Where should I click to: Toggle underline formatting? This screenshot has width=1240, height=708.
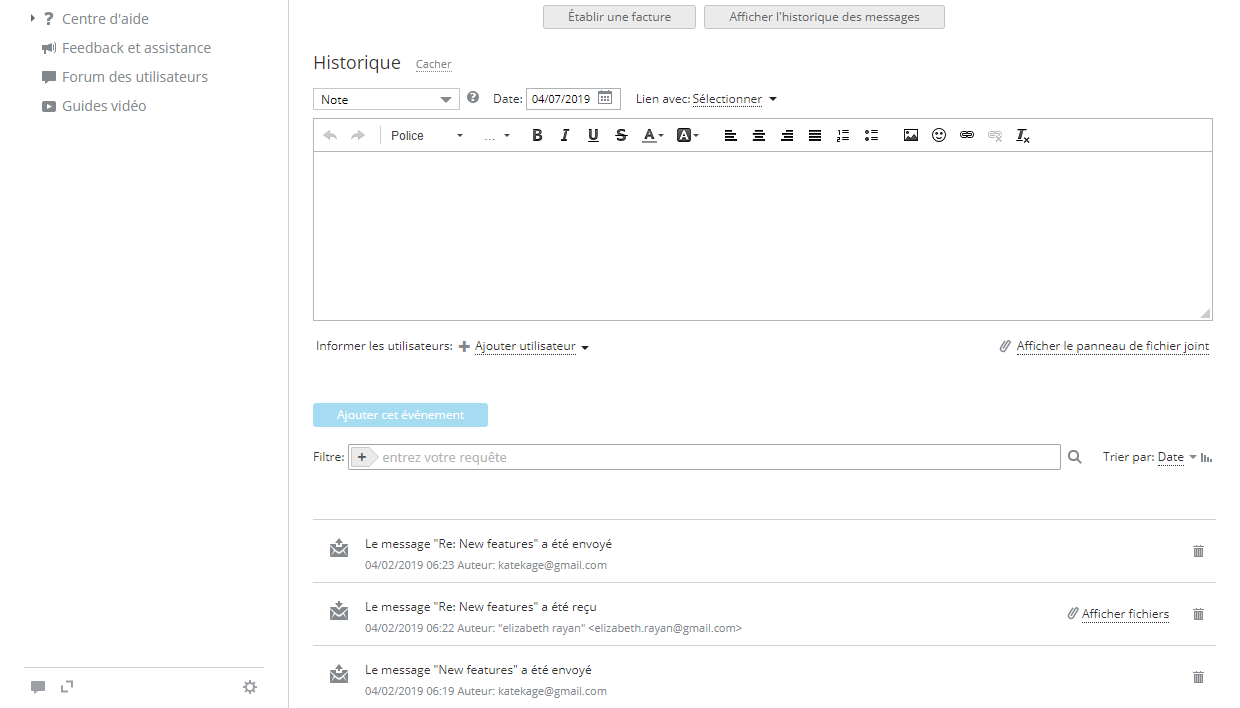pos(593,136)
